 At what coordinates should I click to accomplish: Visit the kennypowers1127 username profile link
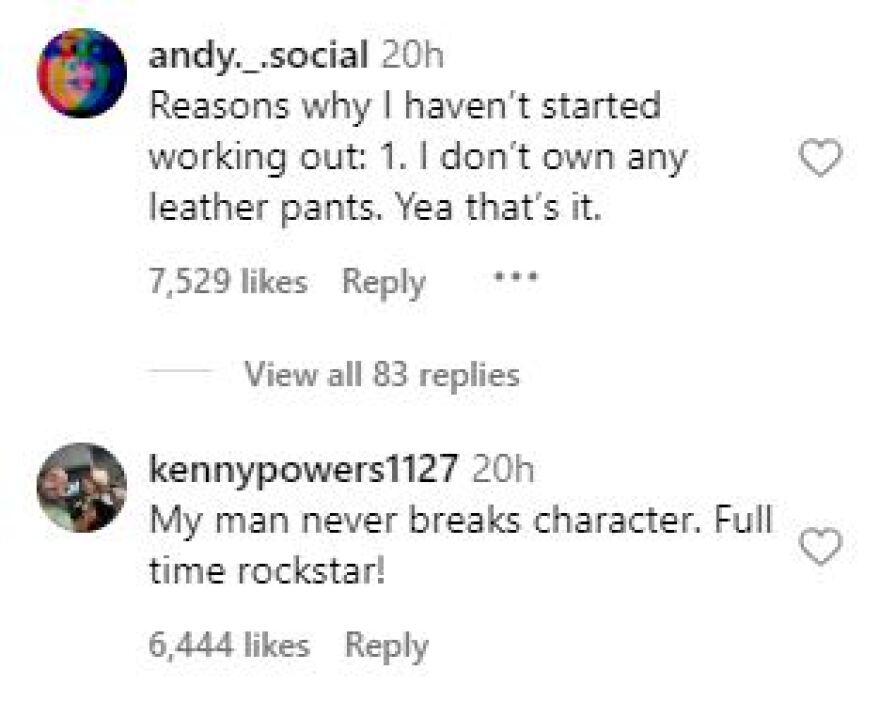tap(303, 469)
